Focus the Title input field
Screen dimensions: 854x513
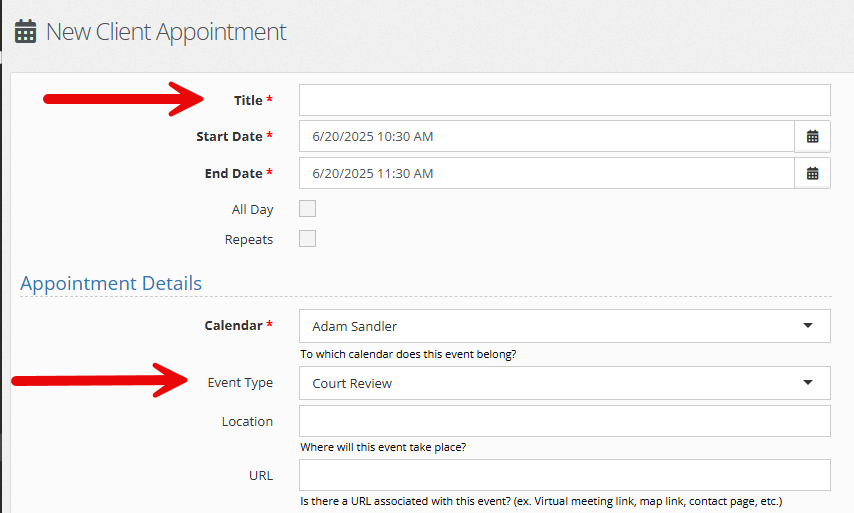coord(565,100)
